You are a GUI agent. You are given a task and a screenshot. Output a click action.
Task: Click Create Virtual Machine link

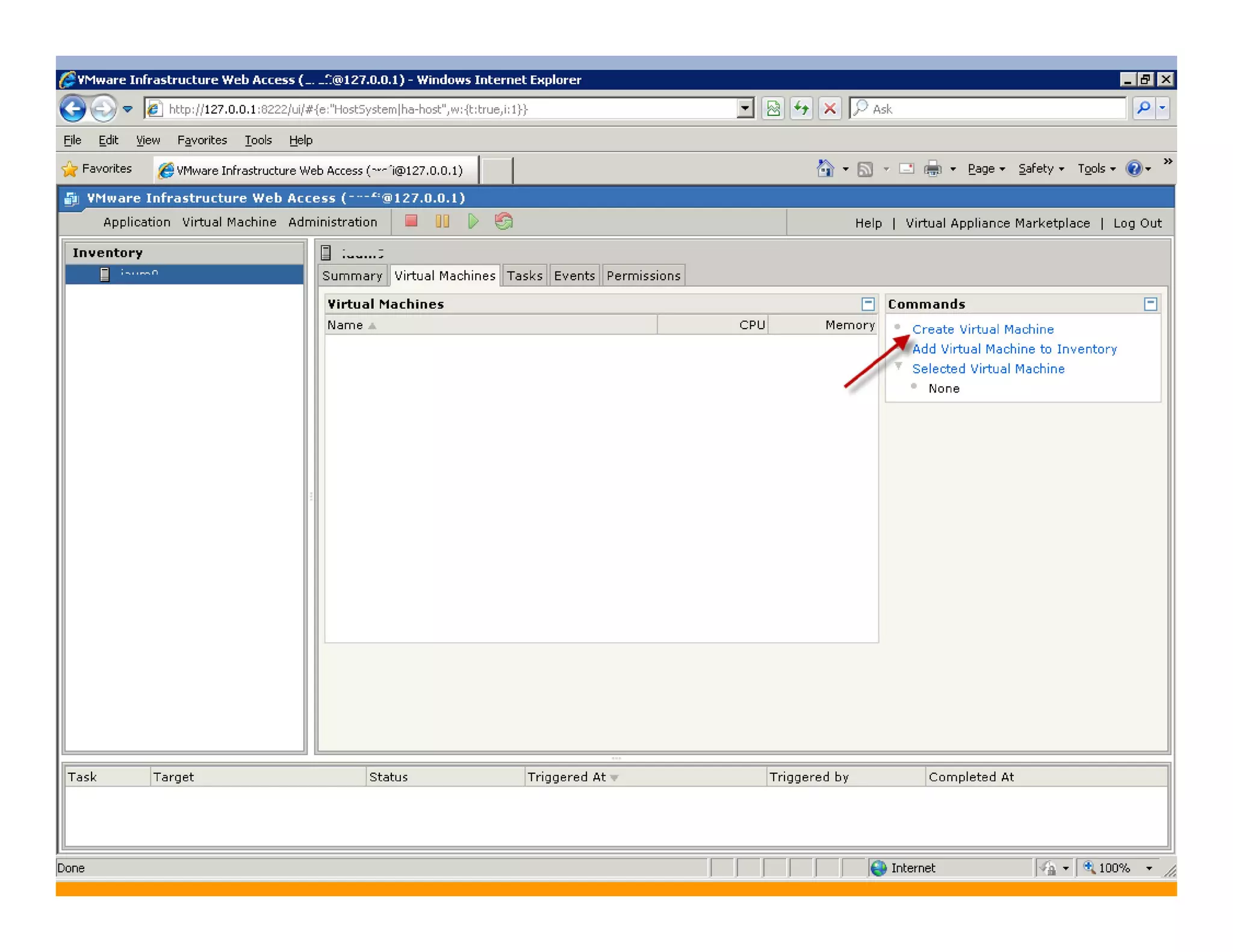[983, 329]
